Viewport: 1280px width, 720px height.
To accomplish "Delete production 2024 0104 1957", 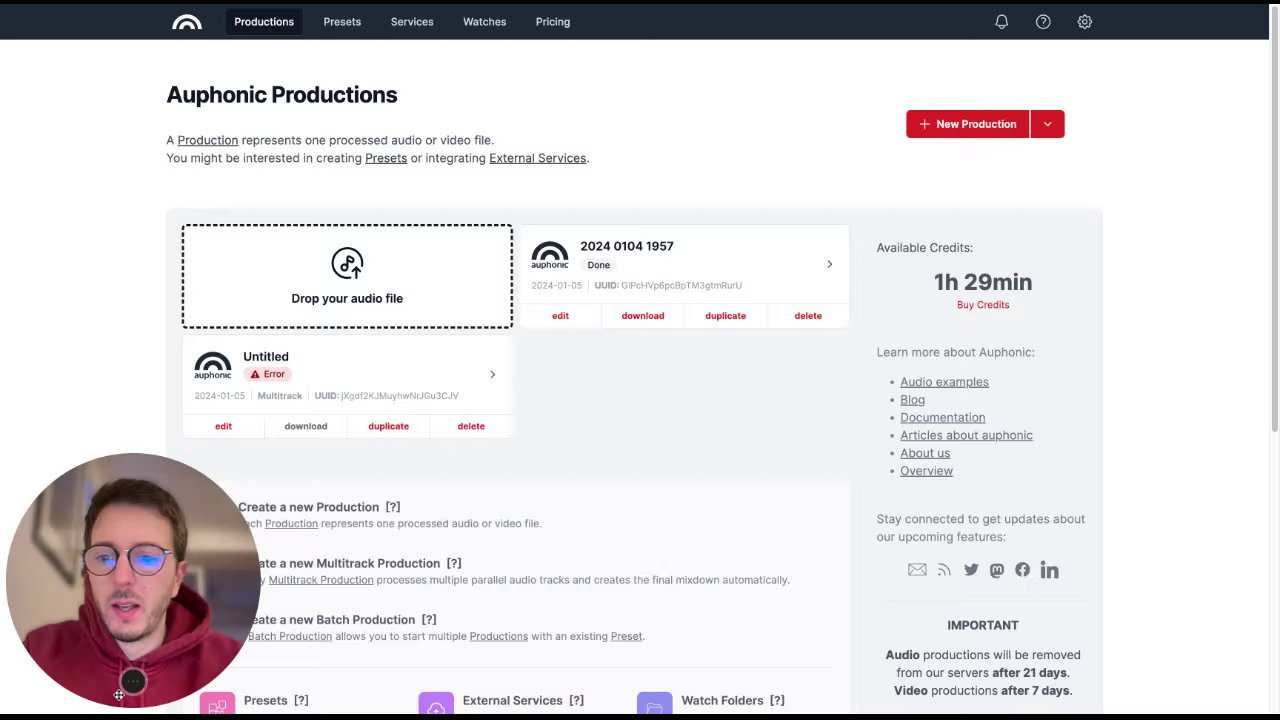I will (808, 316).
